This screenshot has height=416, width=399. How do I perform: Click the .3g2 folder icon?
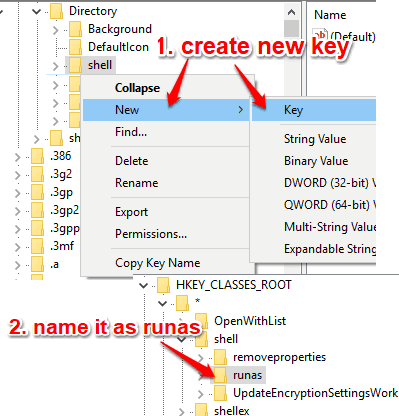pos(37,174)
